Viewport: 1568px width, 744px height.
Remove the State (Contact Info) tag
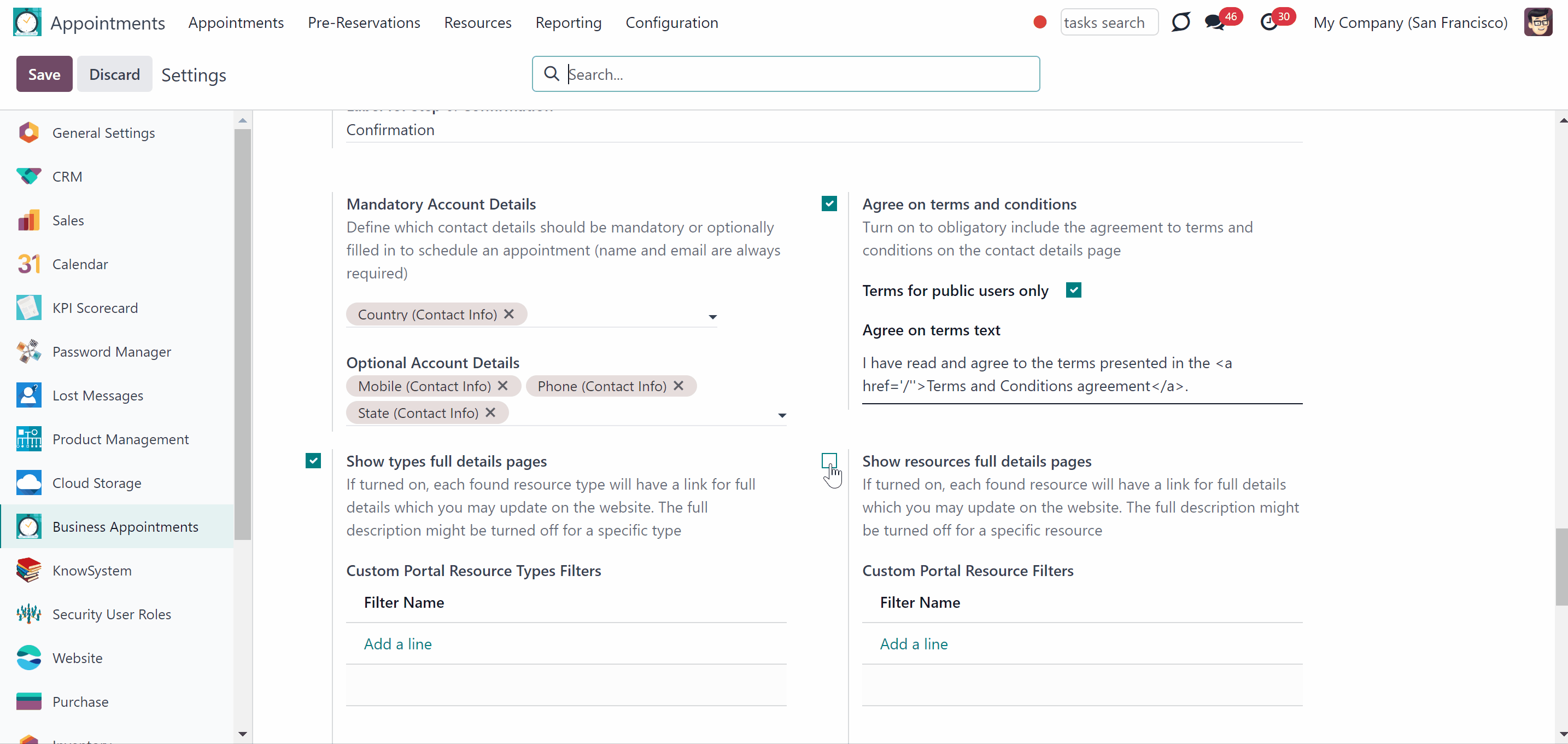click(x=490, y=412)
